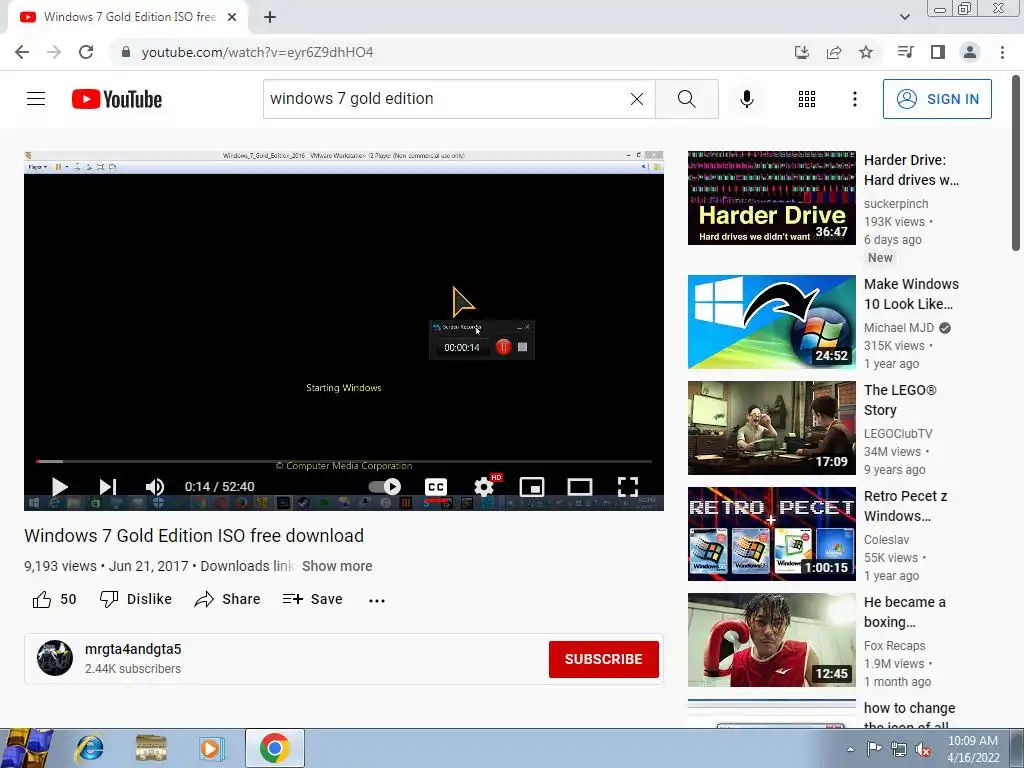Click the SIGN IN button
1024x768 pixels.
(937, 99)
